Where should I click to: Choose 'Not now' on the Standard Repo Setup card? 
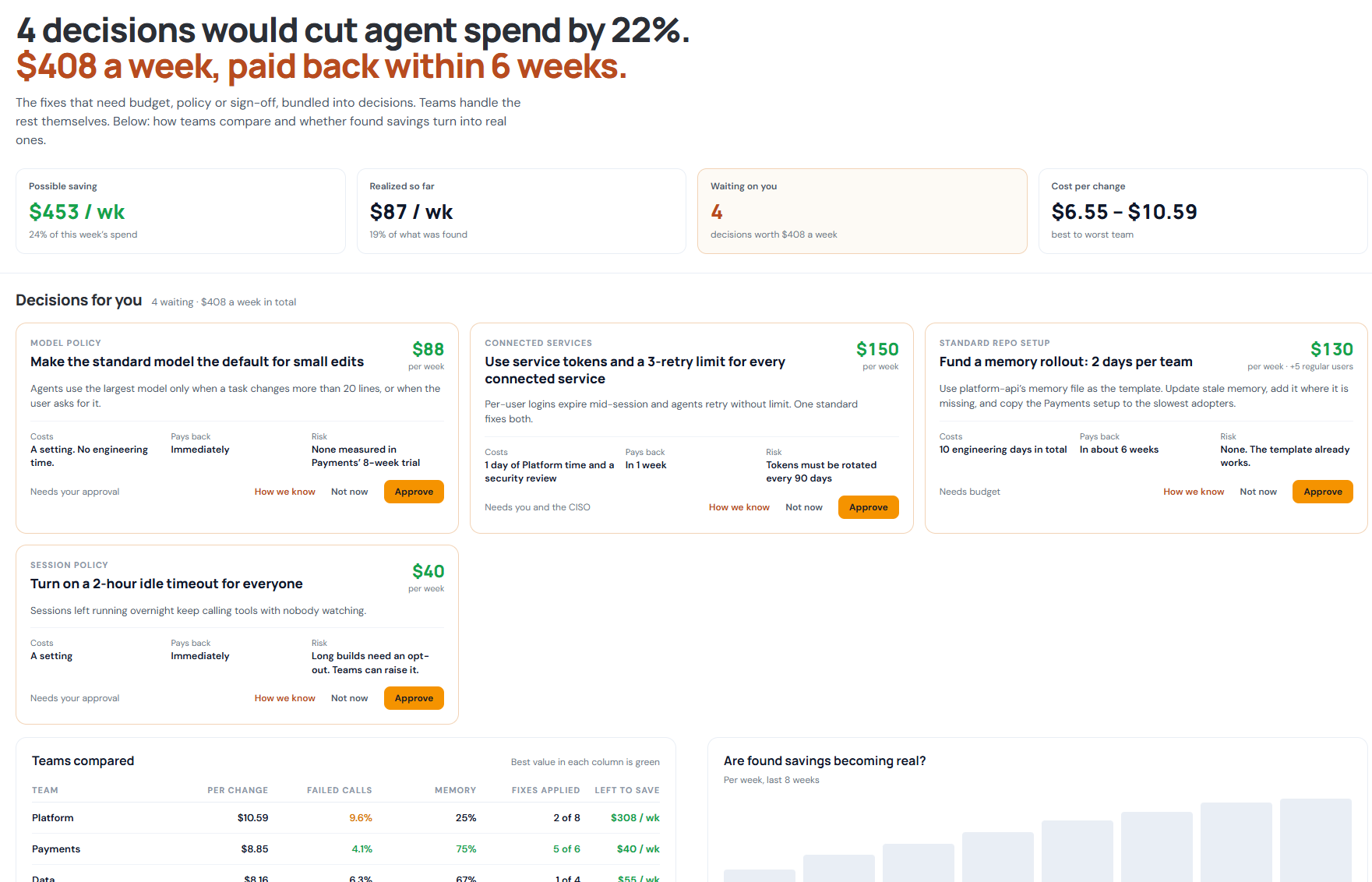click(x=1258, y=492)
